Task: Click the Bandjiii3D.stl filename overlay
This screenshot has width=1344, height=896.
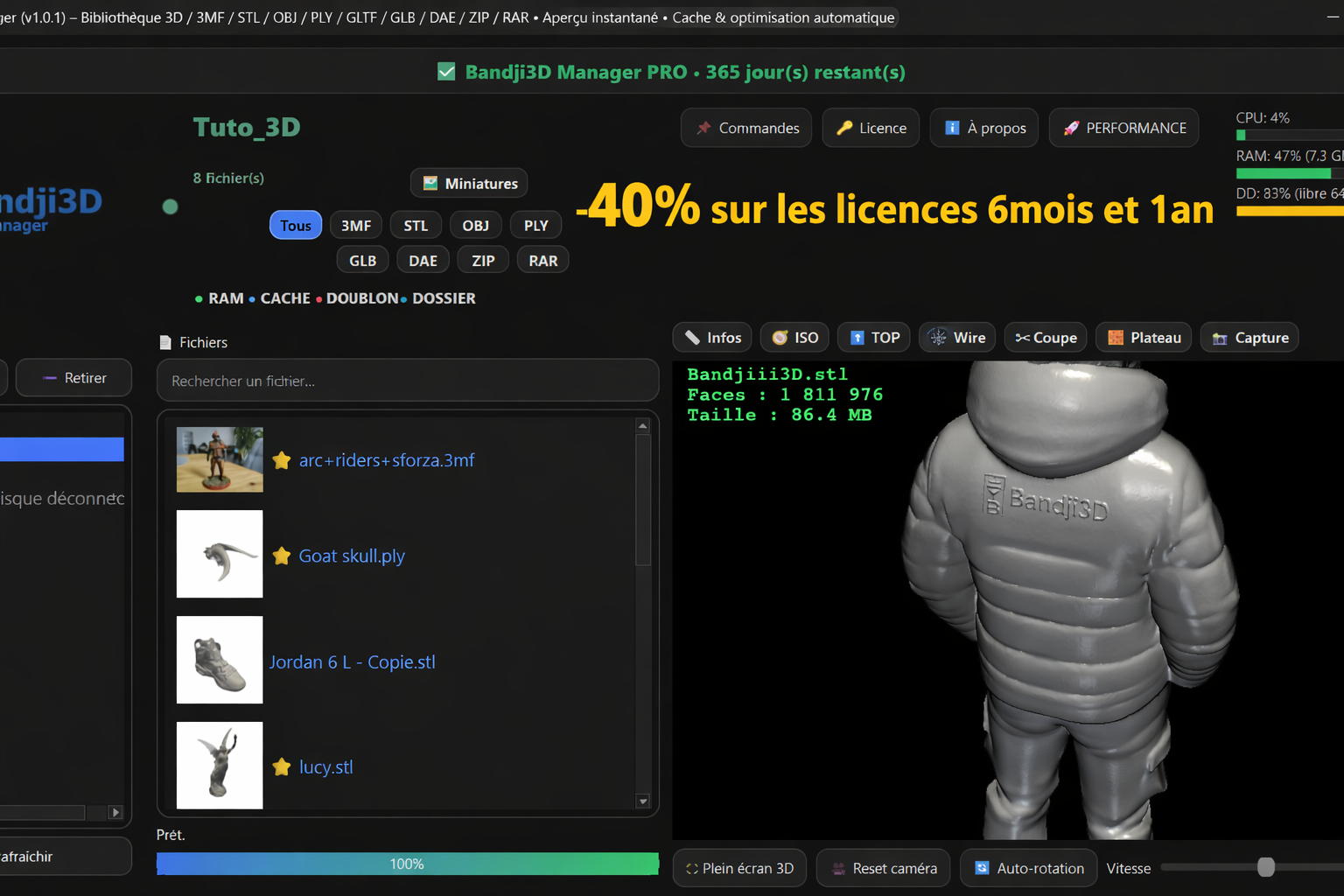Action: pyautogui.click(x=767, y=374)
